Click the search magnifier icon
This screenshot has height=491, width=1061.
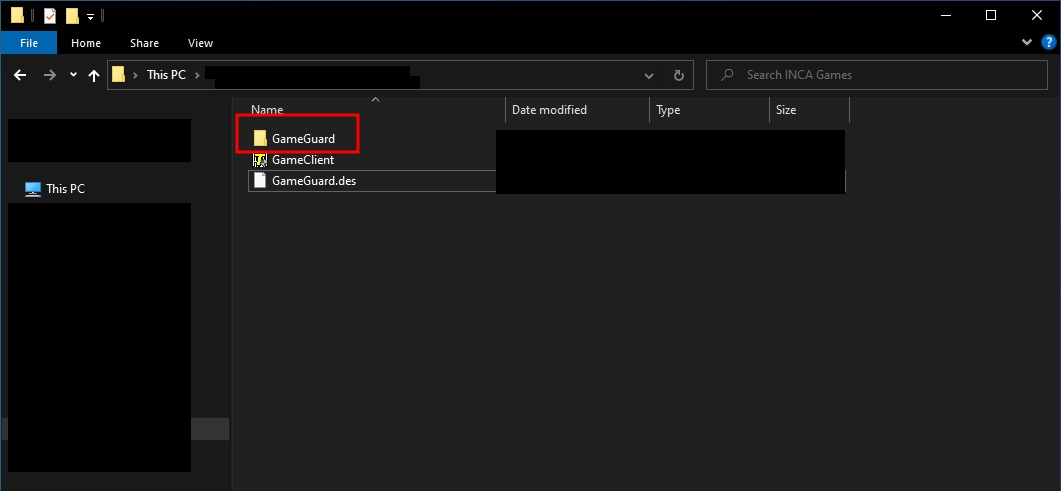[x=727, y=75]
